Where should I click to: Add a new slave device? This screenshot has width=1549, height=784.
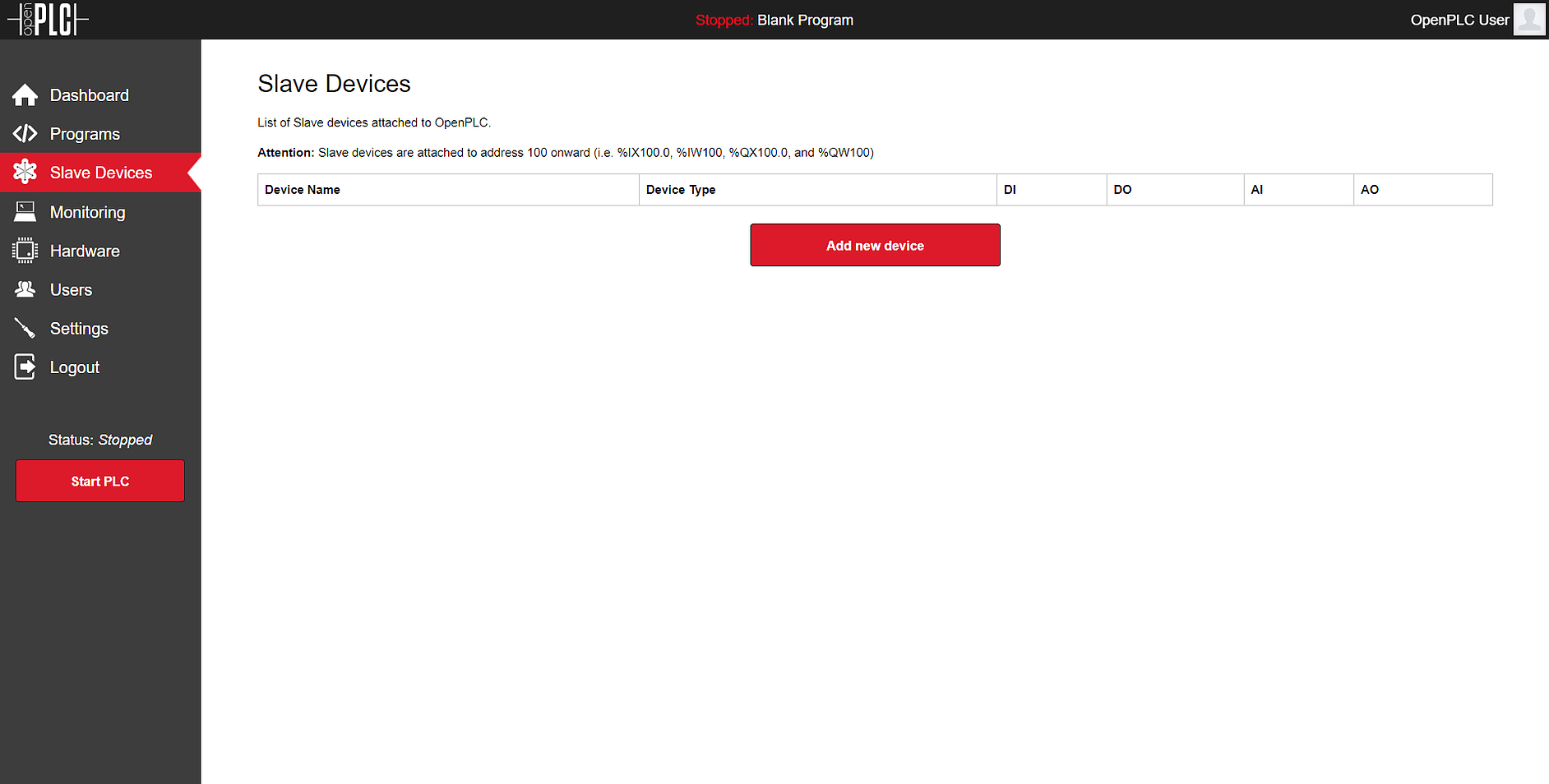[x=875, y=245]
